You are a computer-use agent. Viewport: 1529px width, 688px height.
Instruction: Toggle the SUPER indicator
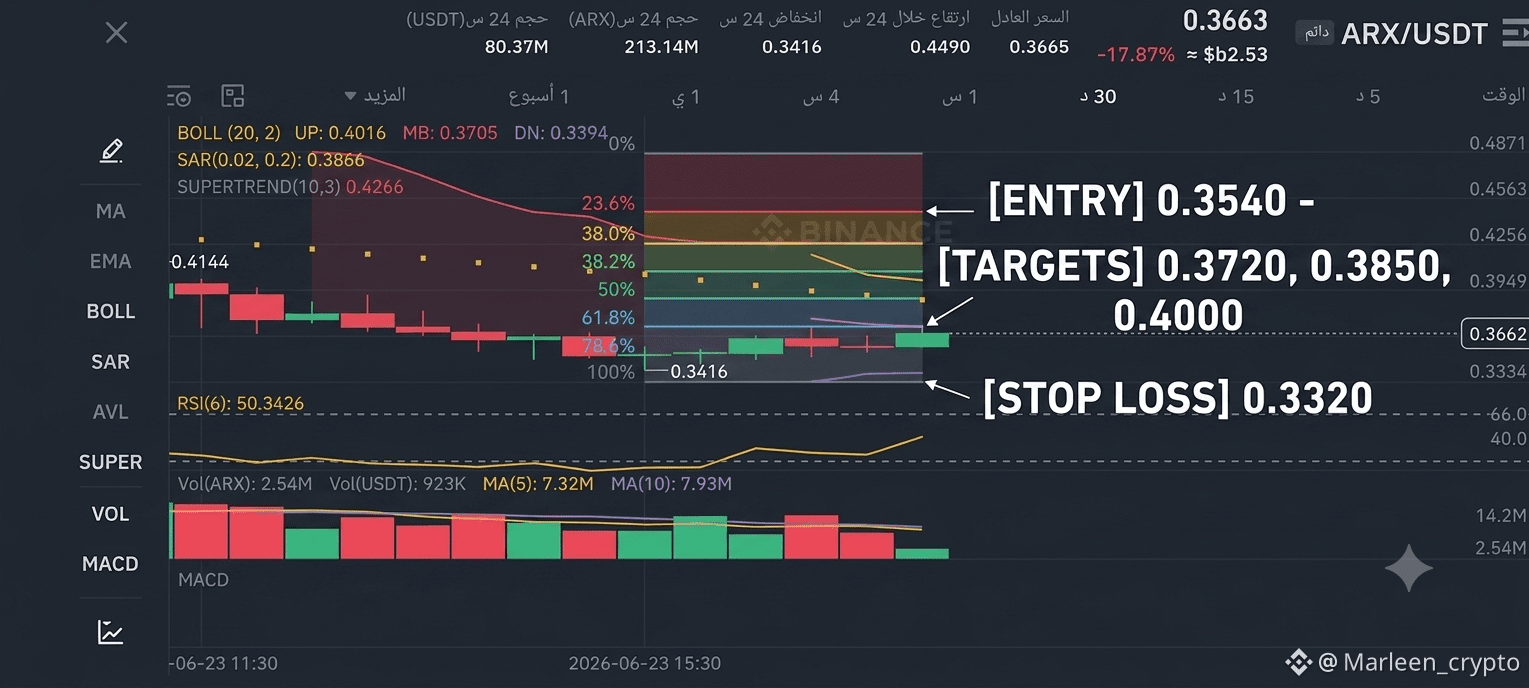click(x=110, y=462)
